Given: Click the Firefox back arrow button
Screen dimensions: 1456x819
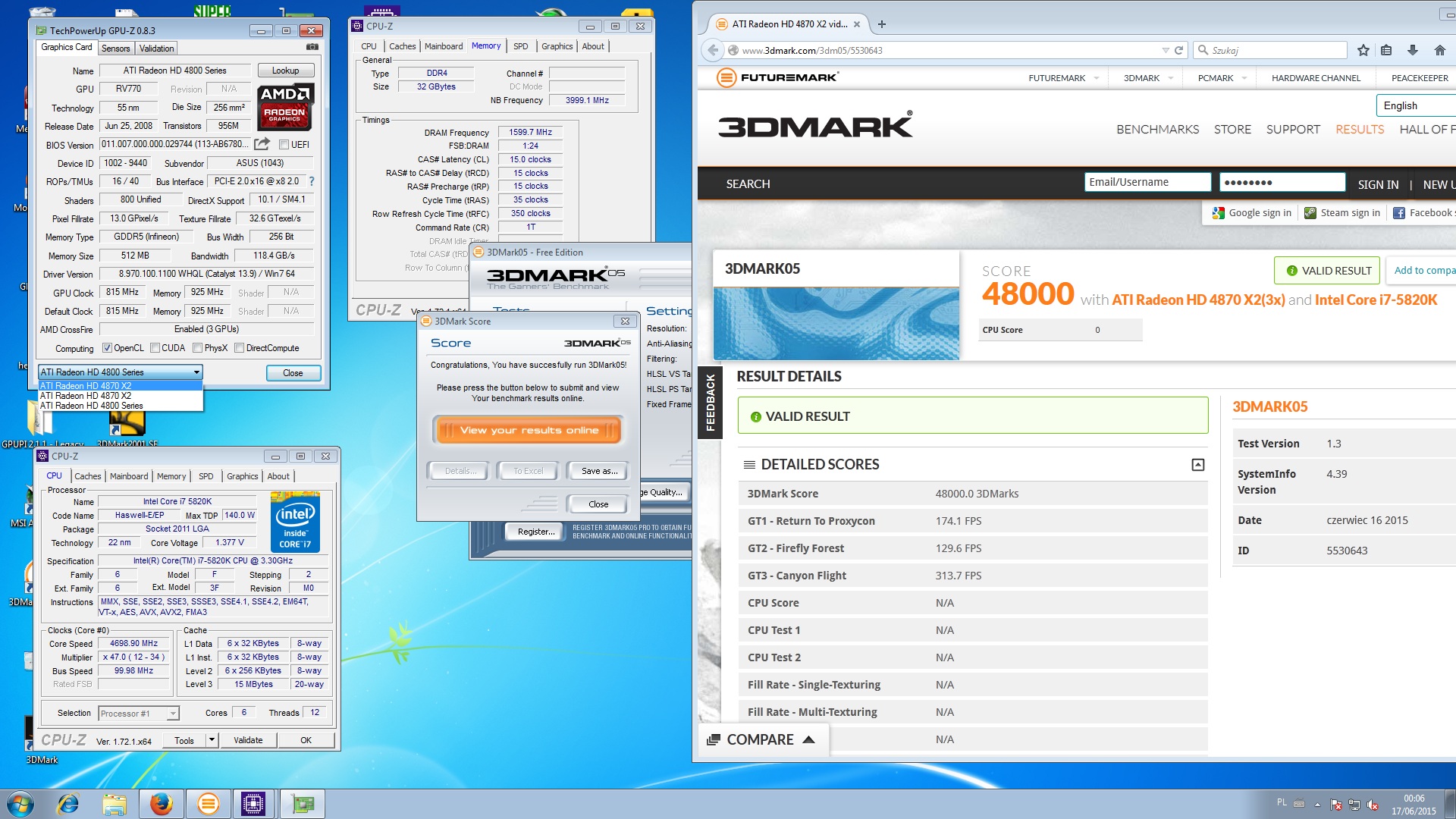Looking at the screenshot, I should click(712, 50).
